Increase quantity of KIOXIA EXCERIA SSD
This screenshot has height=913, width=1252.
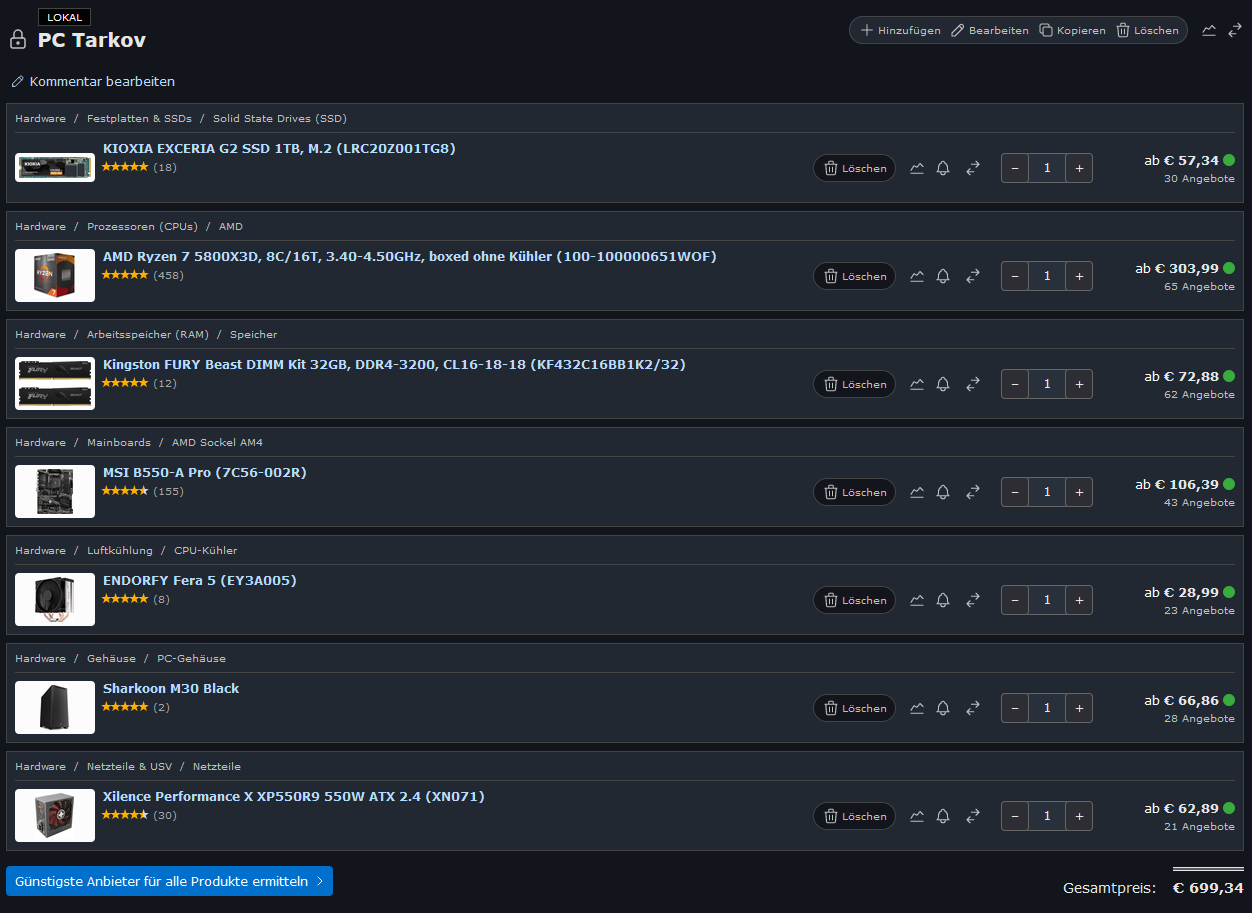pos(1079,168)
